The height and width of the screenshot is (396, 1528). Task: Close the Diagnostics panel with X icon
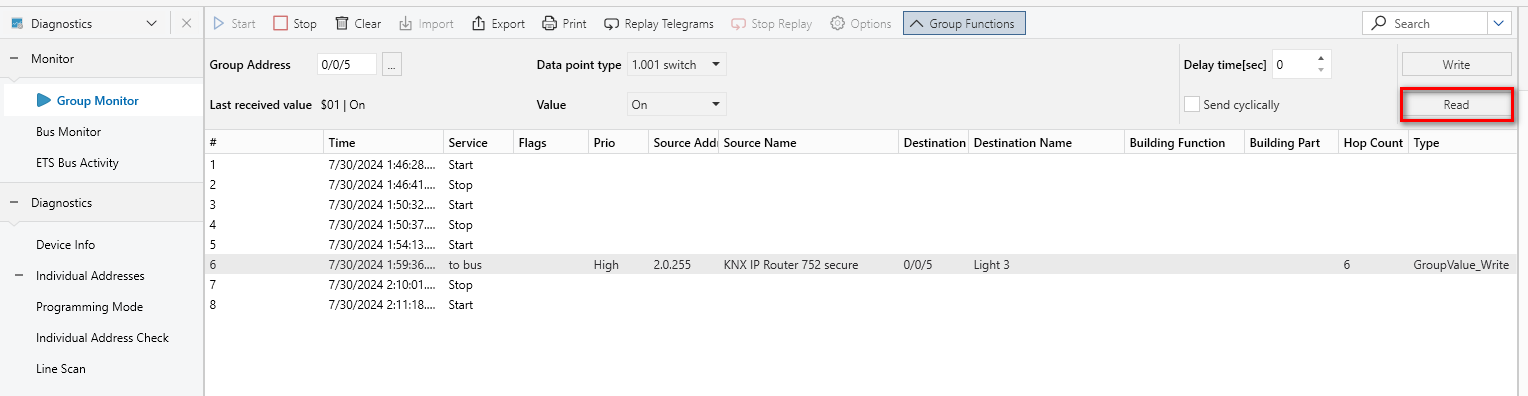[x=187, y=23]
